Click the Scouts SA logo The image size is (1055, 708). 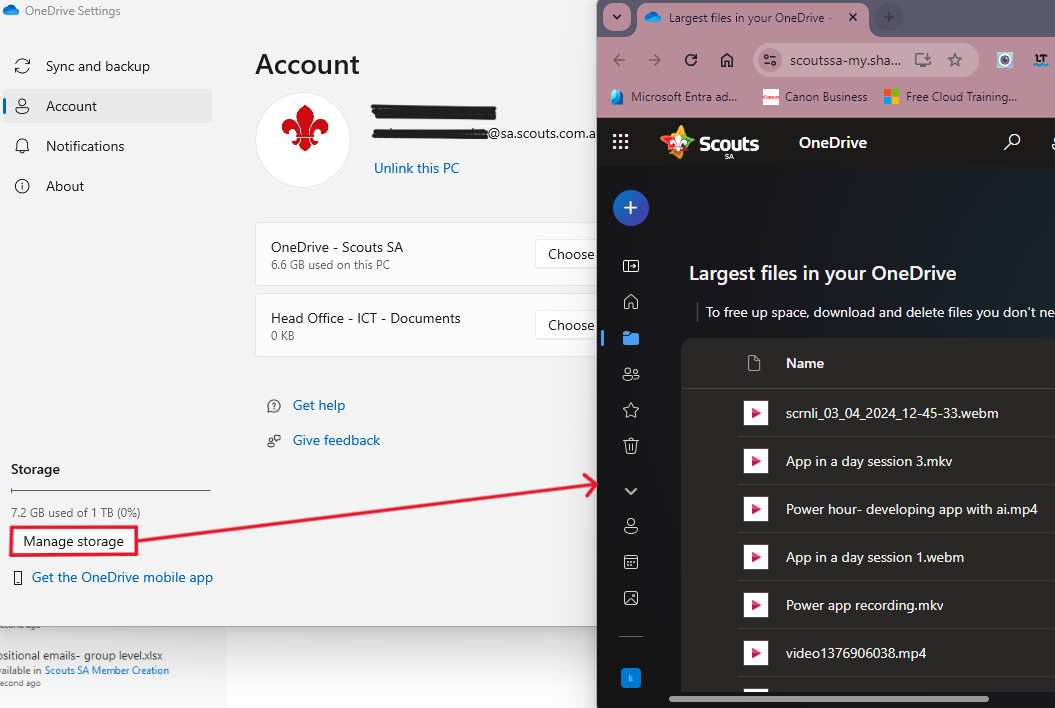click(x=710, y=142)
